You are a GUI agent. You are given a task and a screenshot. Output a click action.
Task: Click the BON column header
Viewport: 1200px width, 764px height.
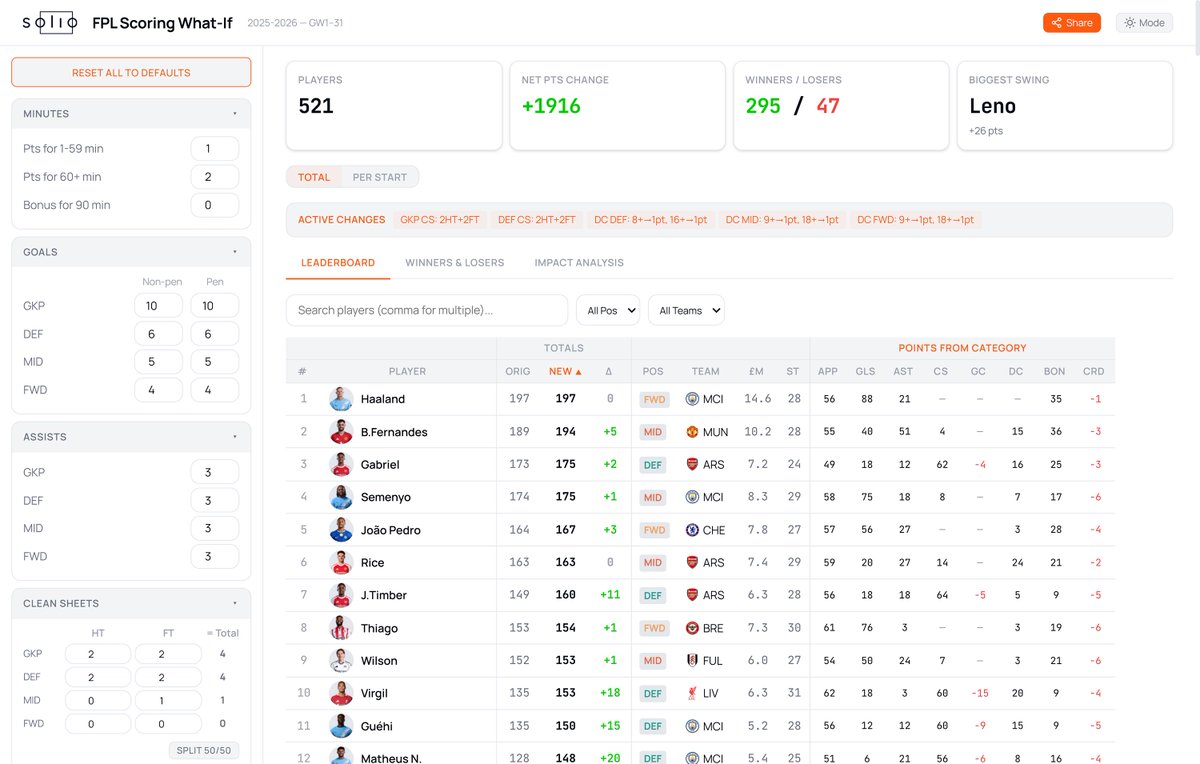coord(1055,371)
